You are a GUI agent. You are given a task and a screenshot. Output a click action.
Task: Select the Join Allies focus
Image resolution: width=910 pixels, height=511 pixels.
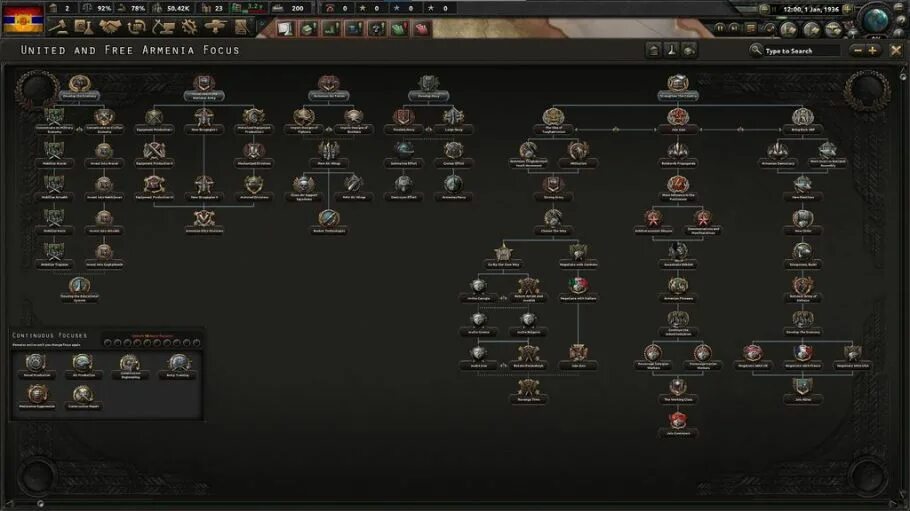pos(803,390)
